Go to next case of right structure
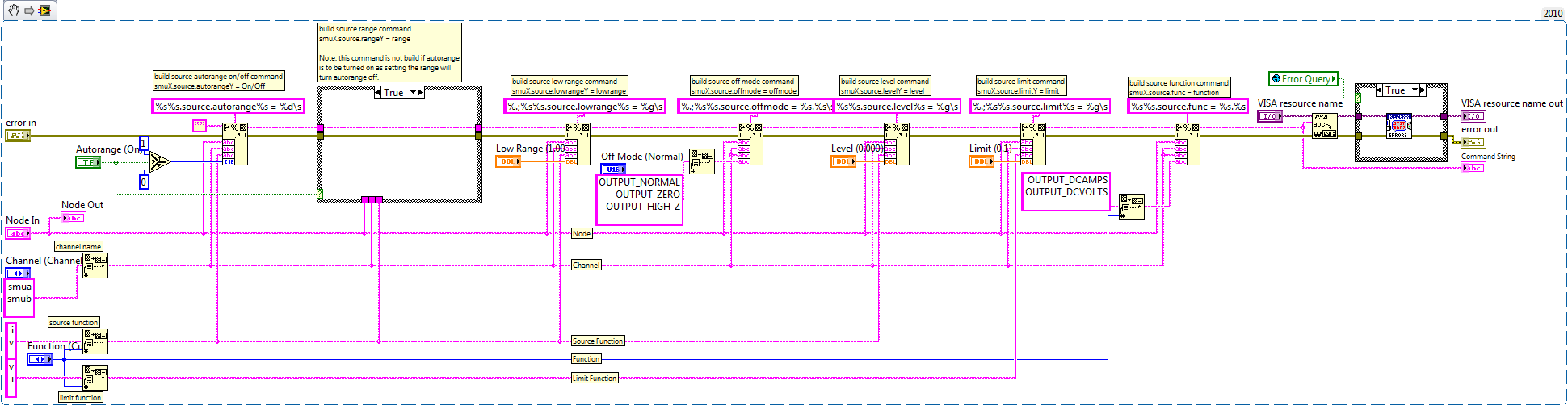Screen dimensions: 1568x406 coord(1423,90)
